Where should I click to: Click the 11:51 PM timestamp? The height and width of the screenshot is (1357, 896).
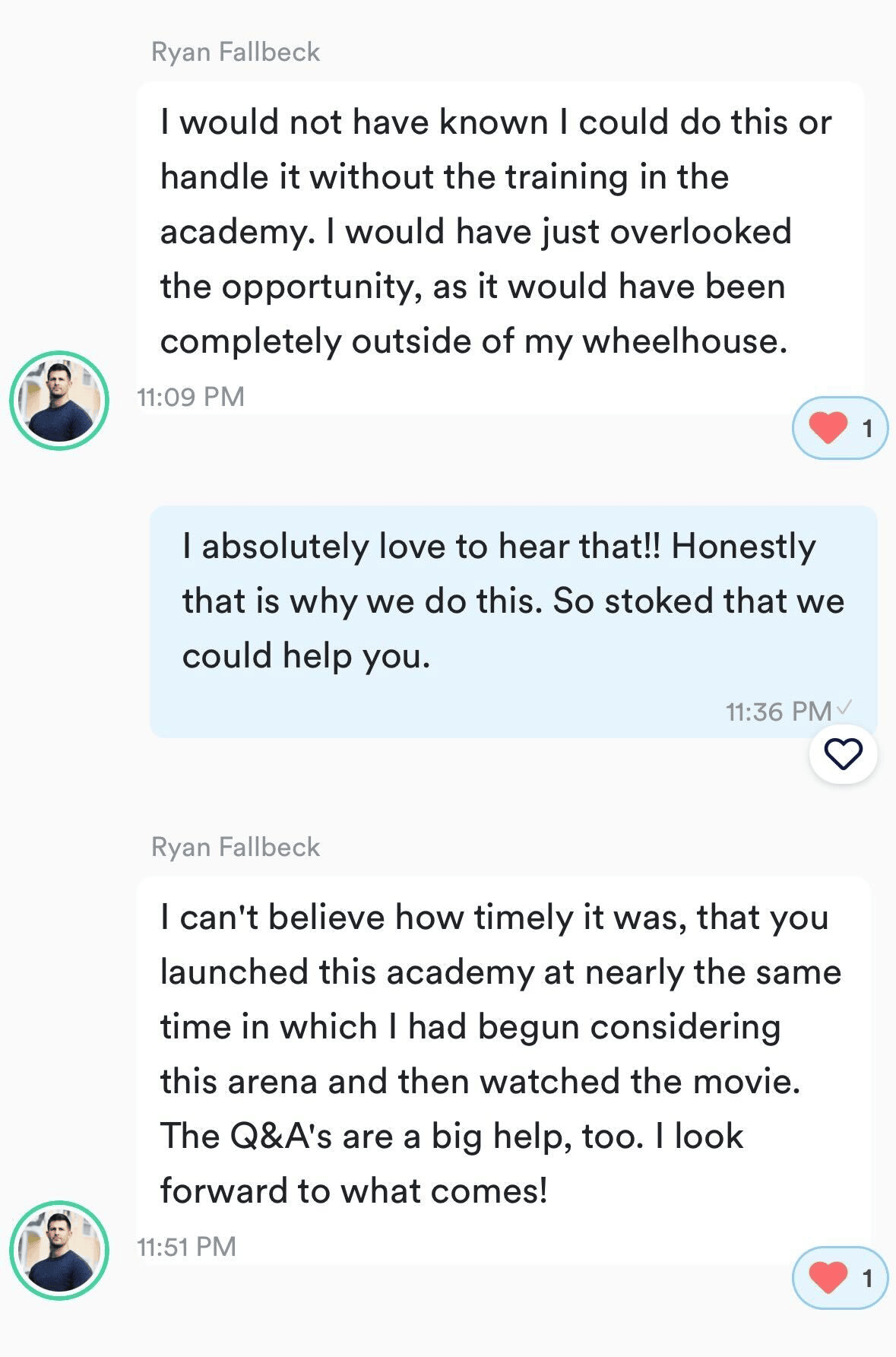point(187,1247)
